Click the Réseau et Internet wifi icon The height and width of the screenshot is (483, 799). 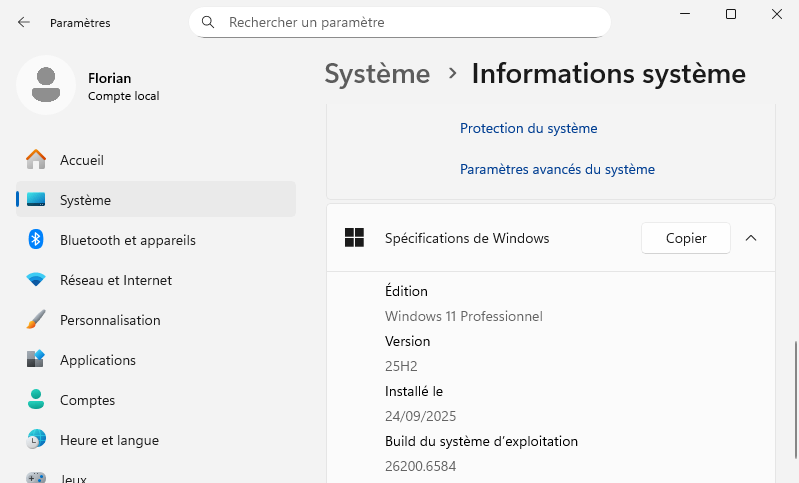[x=36, y=280]
